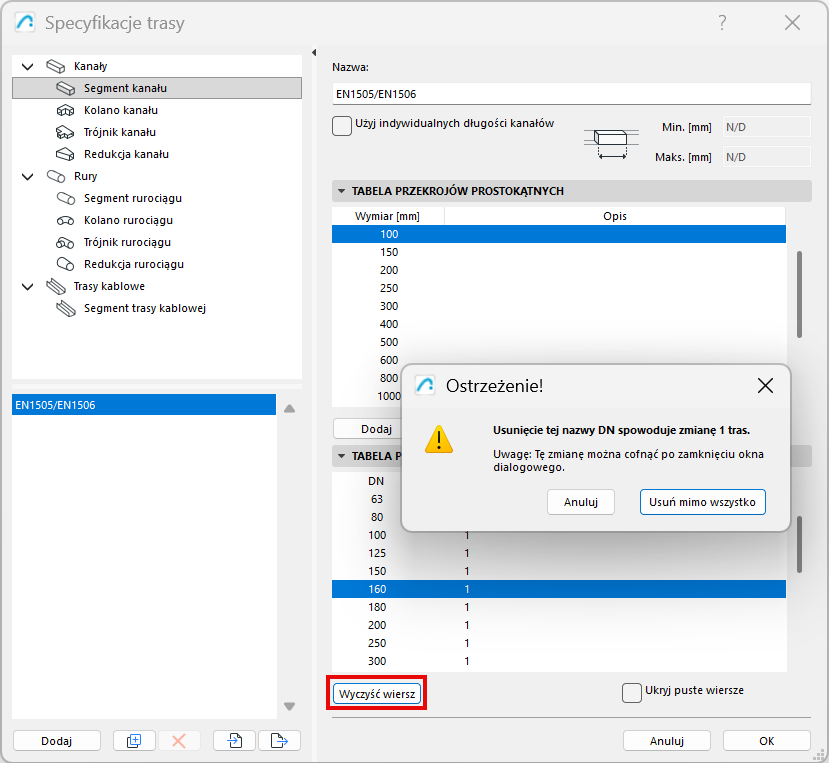Click the red X delete specification icon
The image size is (829, 763).
pyautogui.click(x=179, y=741)
